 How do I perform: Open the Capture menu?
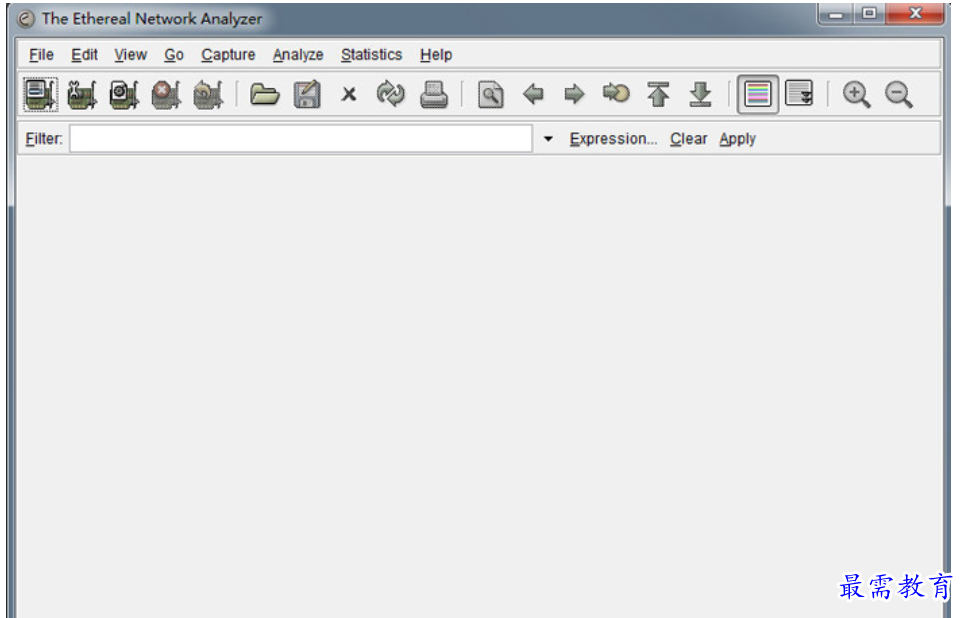228,55
